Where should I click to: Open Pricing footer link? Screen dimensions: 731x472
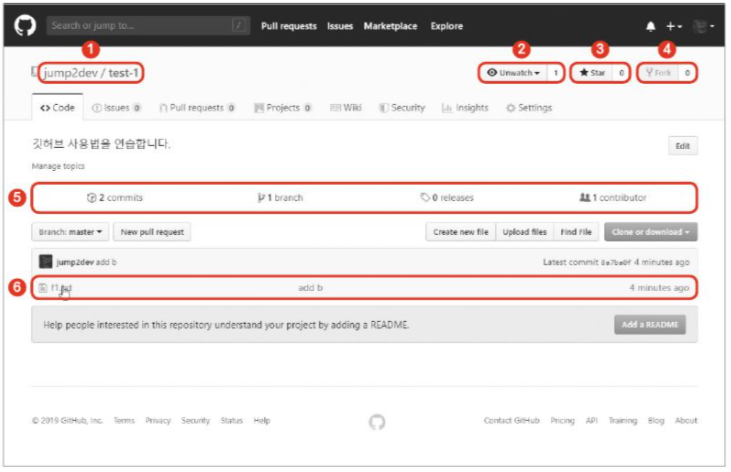(562, 421)
